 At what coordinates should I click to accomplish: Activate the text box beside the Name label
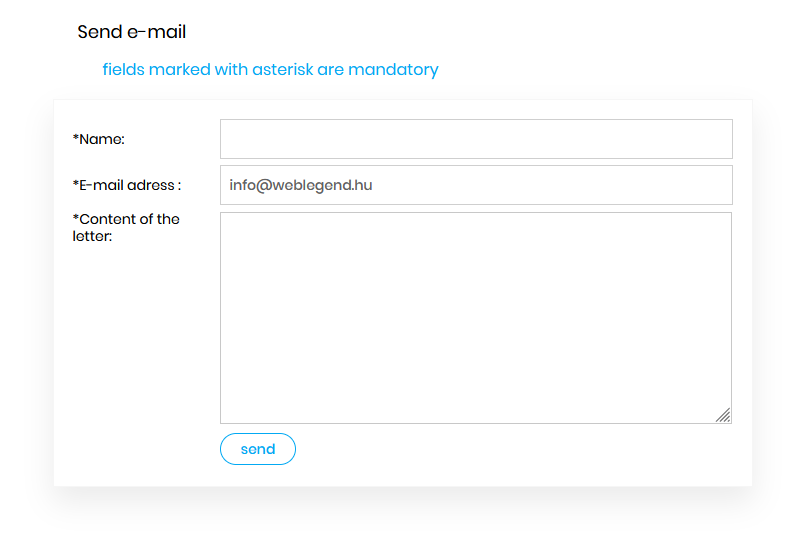pyautogui.click(x=476, y=139)
